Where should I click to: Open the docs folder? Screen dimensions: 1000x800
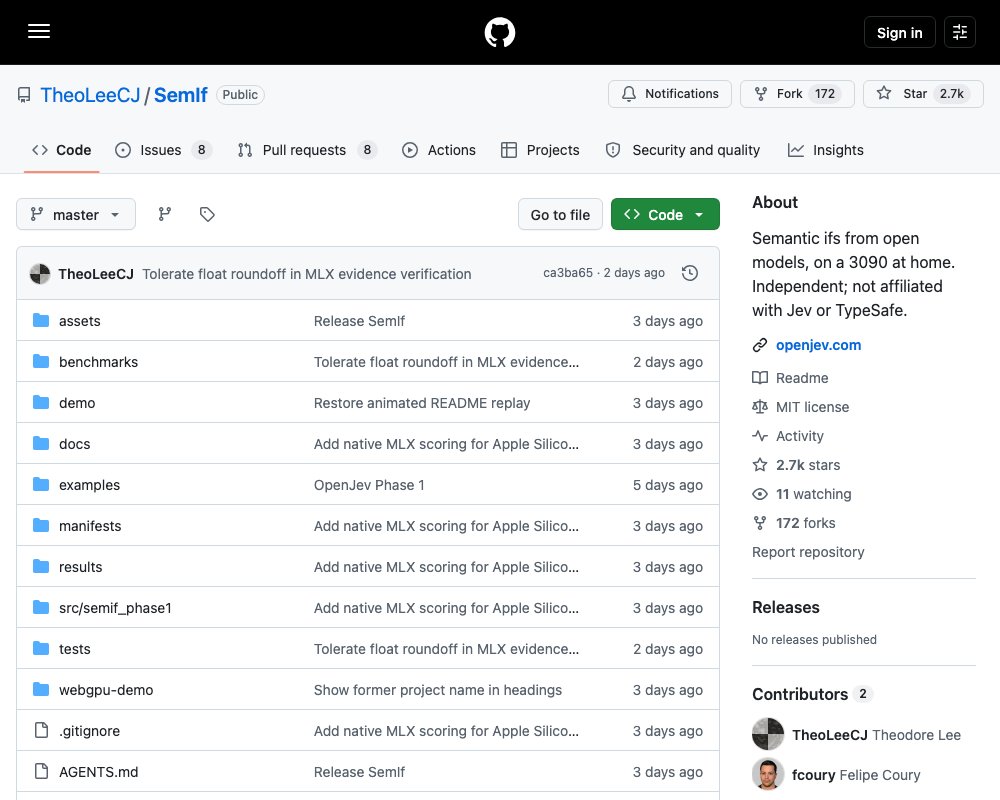[75, 444]
